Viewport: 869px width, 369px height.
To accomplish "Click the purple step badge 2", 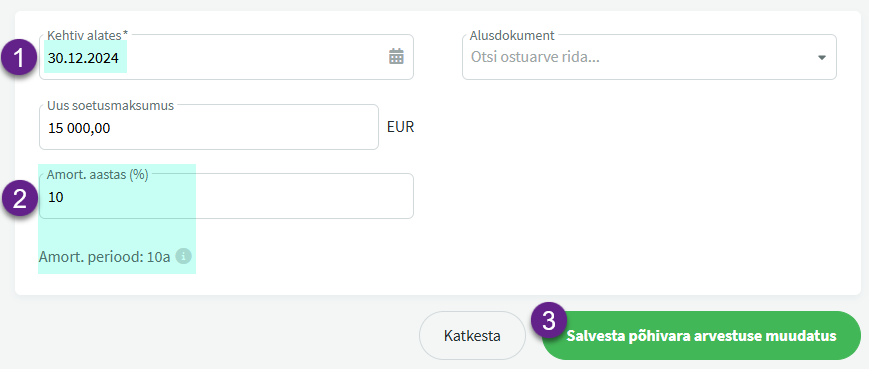I will [x=20, y=199].
